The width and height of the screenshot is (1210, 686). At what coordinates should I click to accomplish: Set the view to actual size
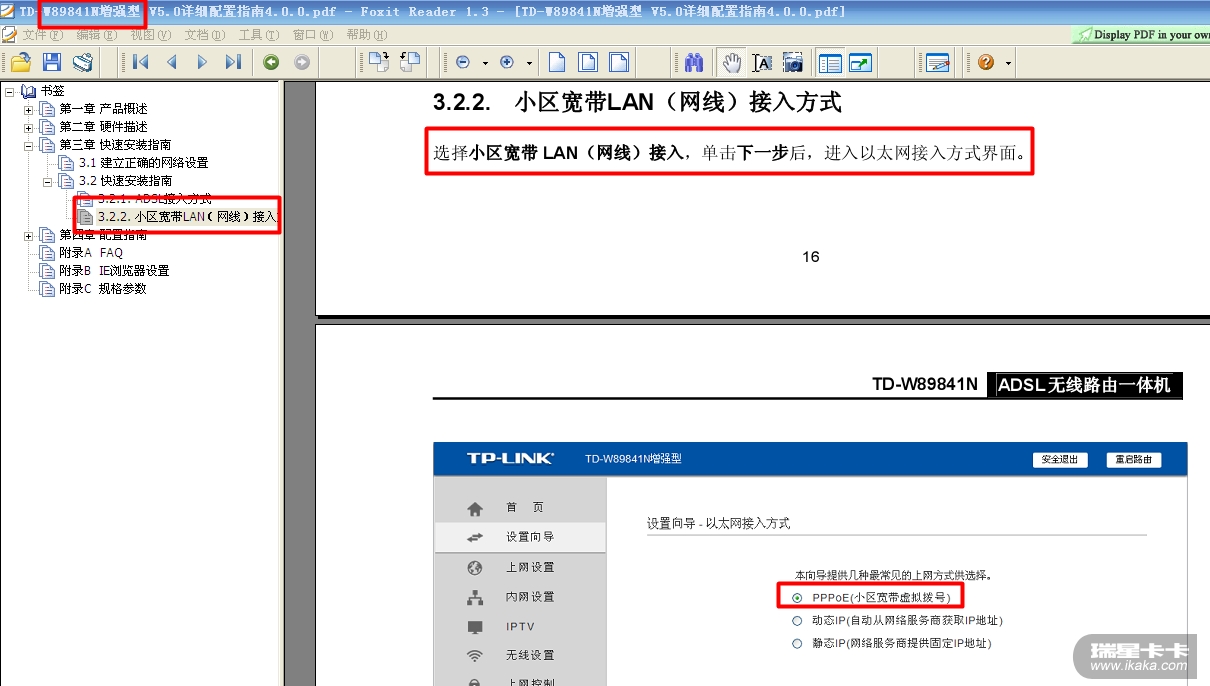click(x=557, y=62)
